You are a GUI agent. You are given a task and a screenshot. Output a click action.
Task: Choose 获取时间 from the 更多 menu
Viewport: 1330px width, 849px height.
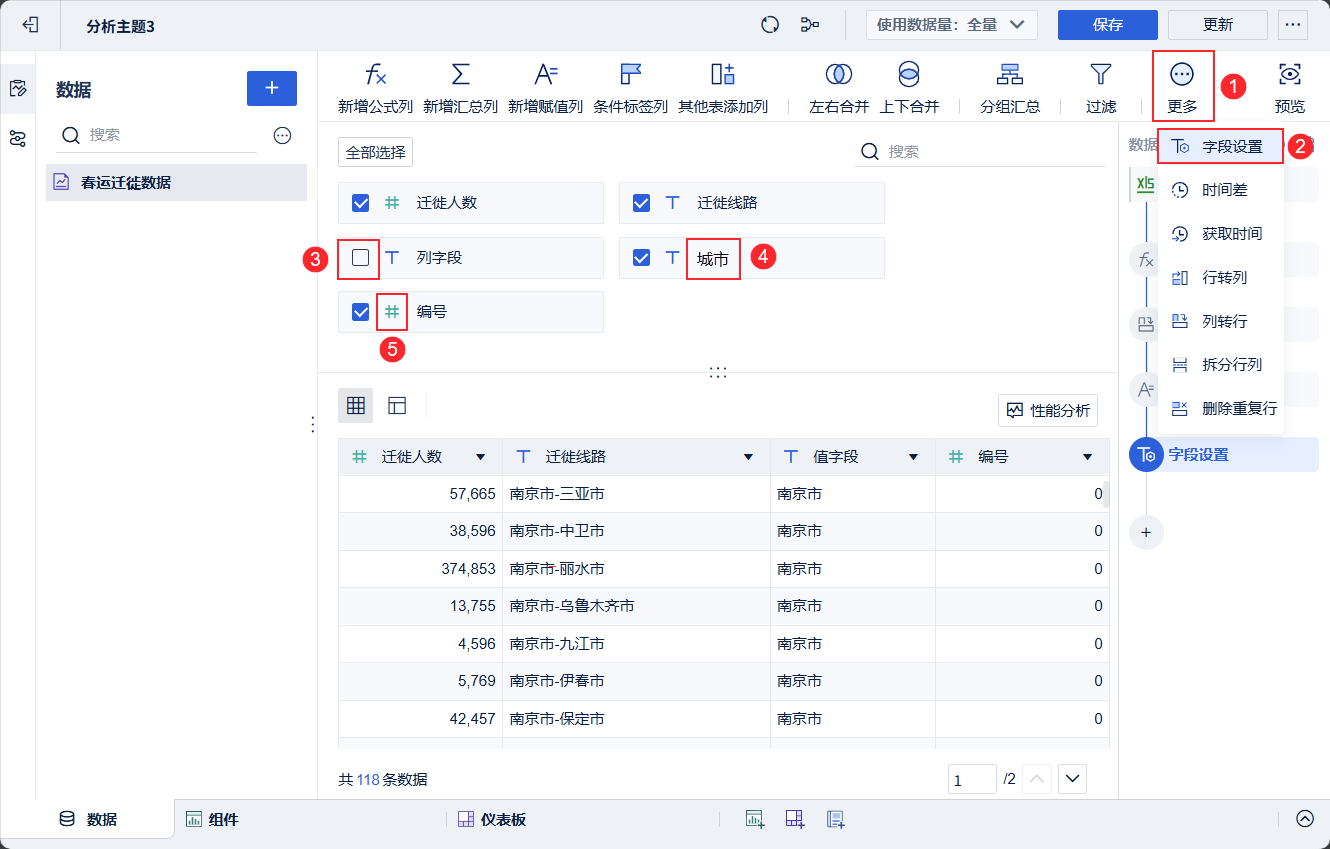click(1221, 234)
